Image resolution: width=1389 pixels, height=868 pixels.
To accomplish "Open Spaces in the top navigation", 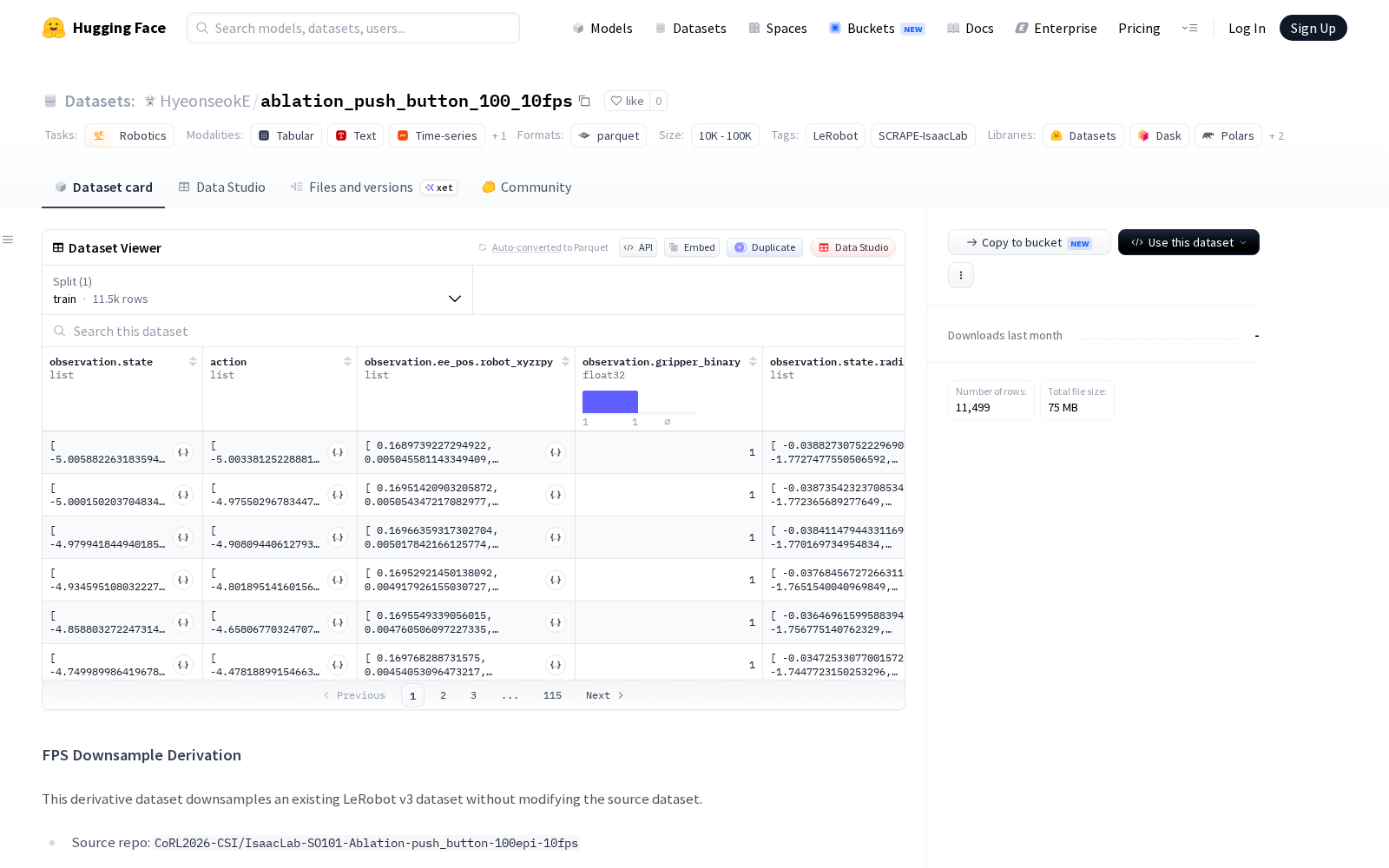I will [778, 28].
